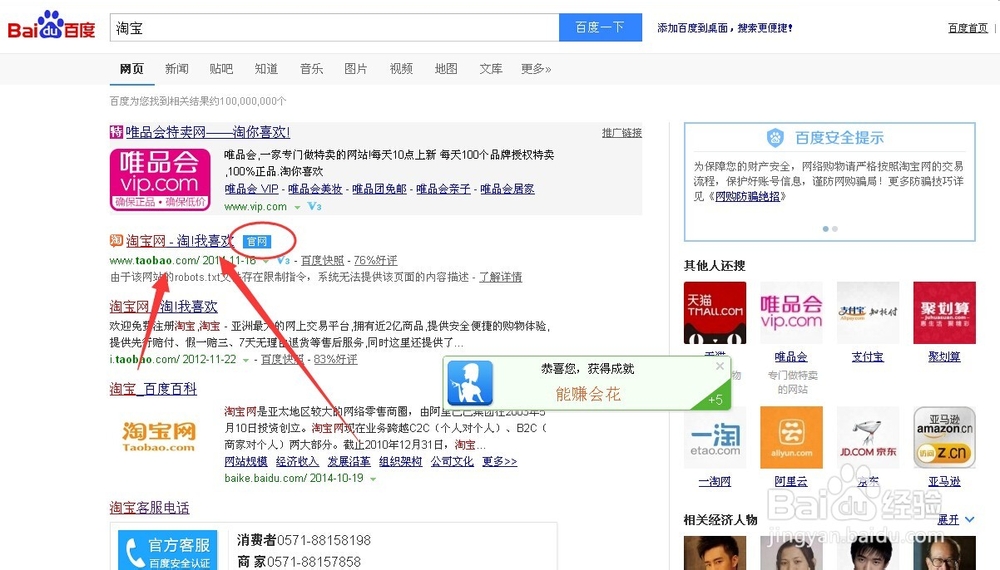Image resolution: width=1000 pixels, height=570 pixels.
Task: Click the 百度安全提示 shield icon
Action: [775, 137]
